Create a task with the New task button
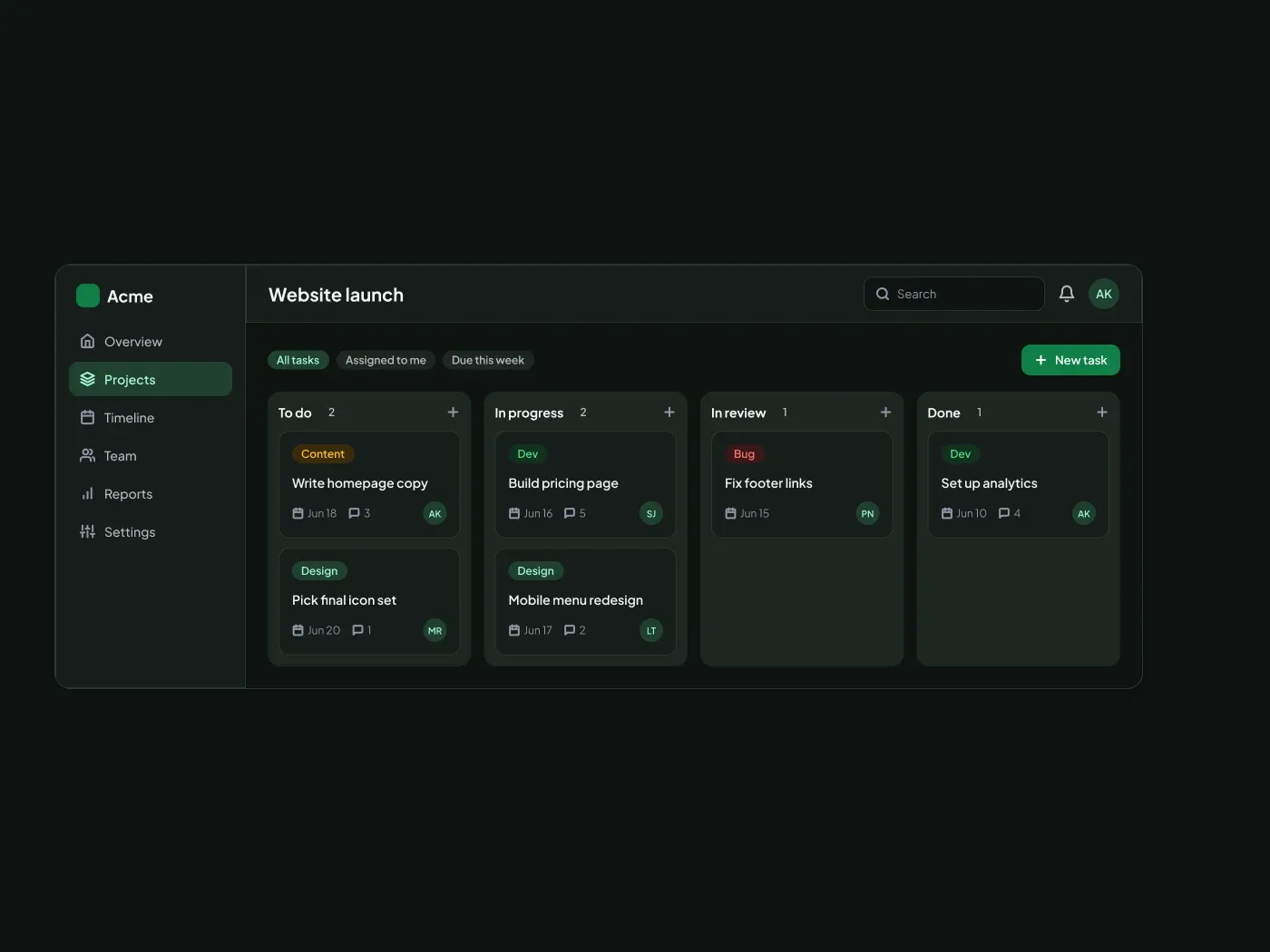 [1070, 360]
